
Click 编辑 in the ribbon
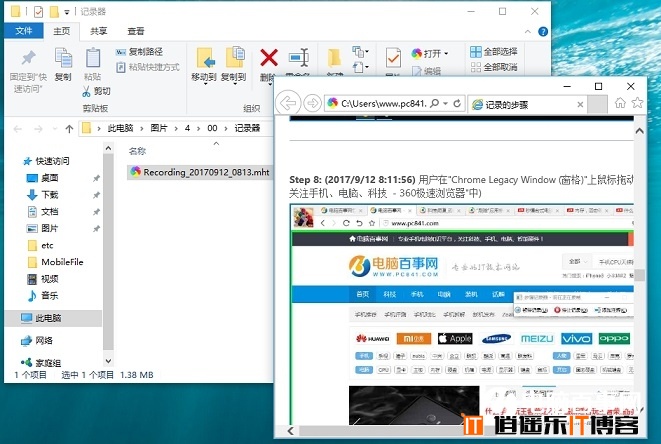tap(427, 71)
